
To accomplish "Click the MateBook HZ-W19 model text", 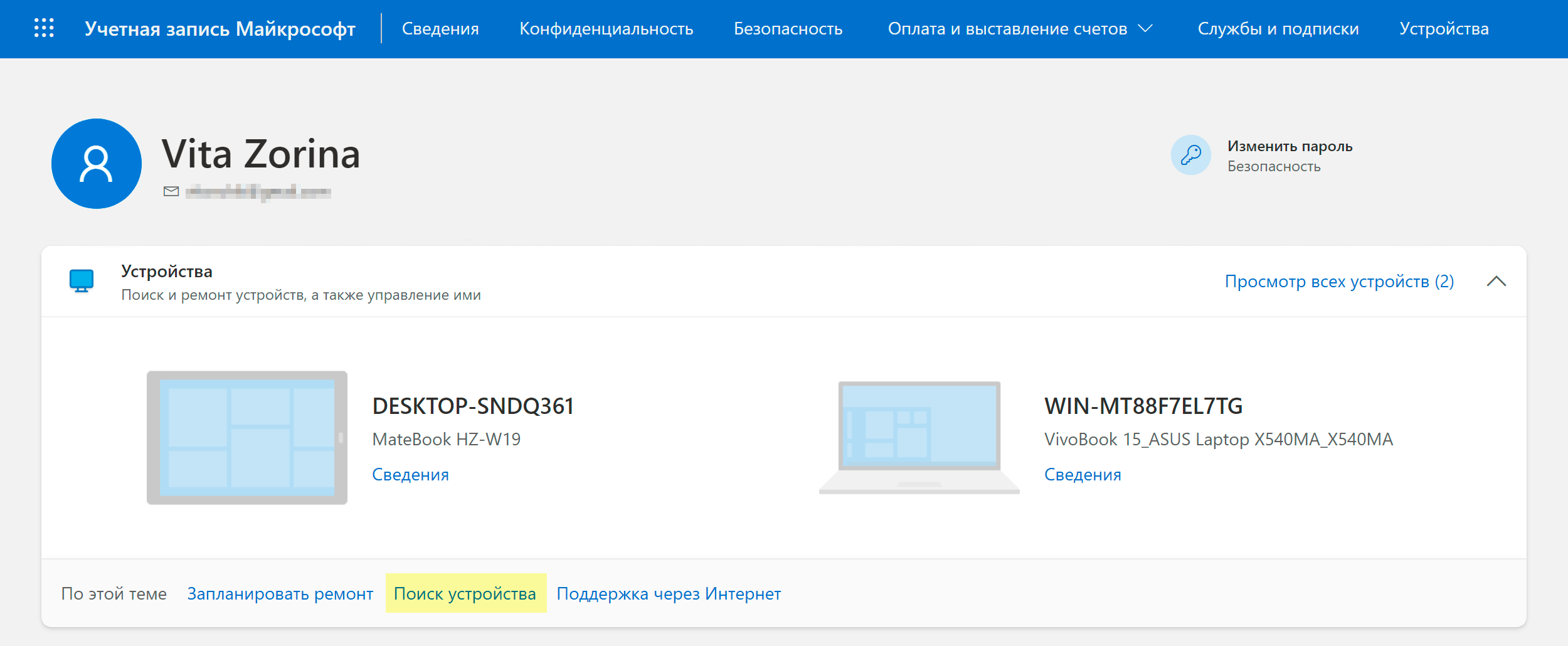I will [447, 439].
